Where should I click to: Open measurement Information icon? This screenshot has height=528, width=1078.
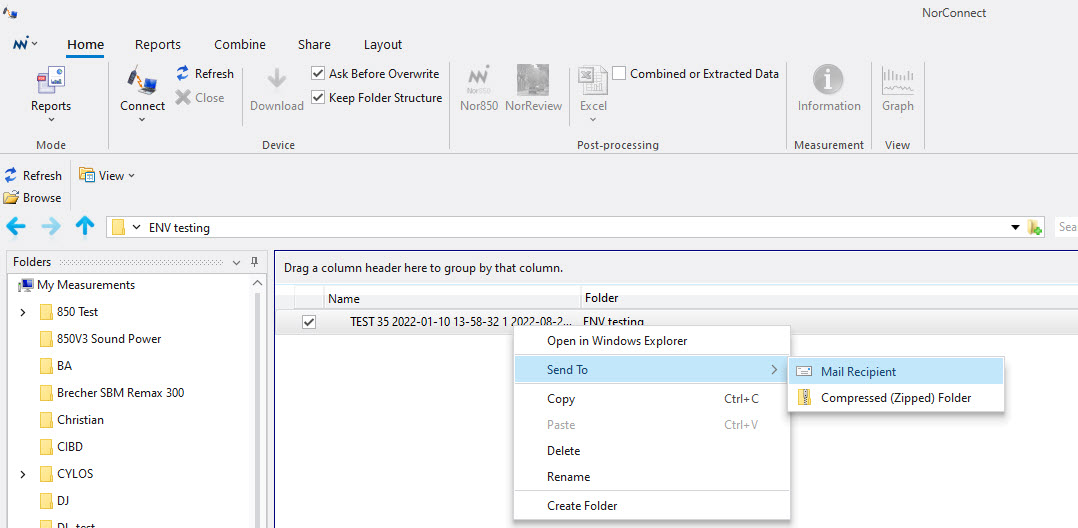pos(828,80)
